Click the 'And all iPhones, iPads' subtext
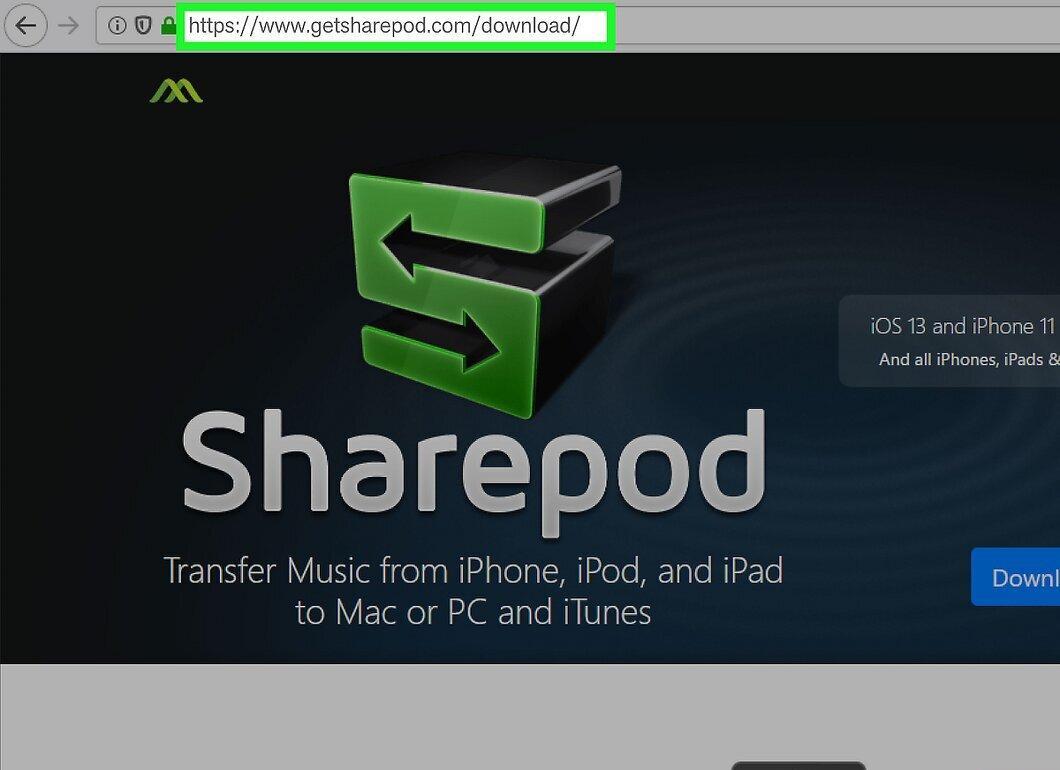Image resolution: width=1060 pixels, height=770 pixels. [x=969, y=360]
